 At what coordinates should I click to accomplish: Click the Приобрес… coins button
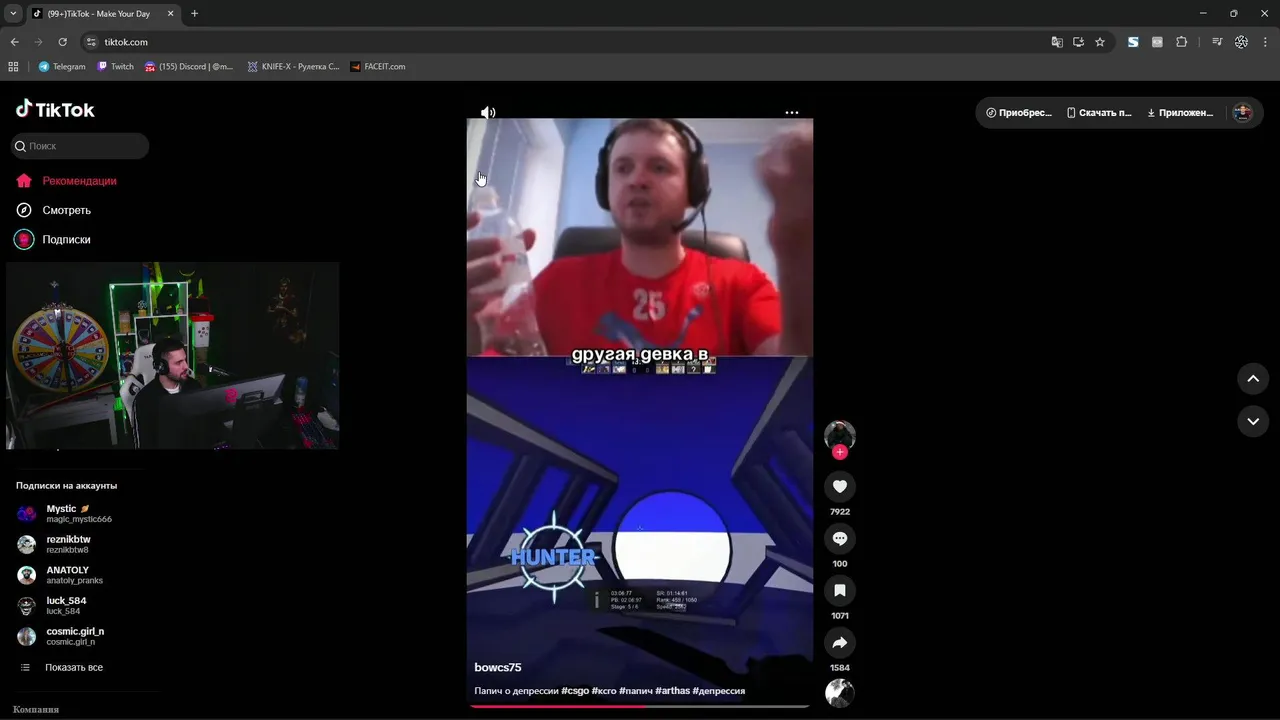pos(1019,113)
